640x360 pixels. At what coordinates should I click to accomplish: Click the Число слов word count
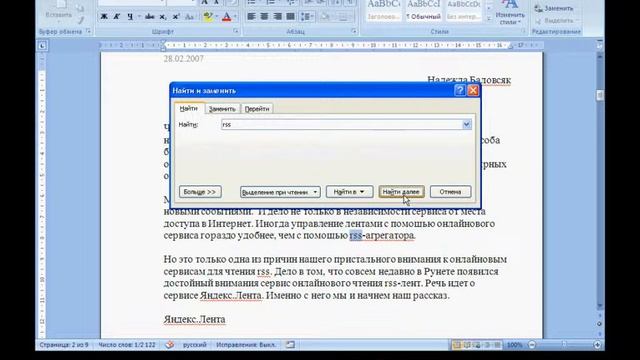coord(127,345)
